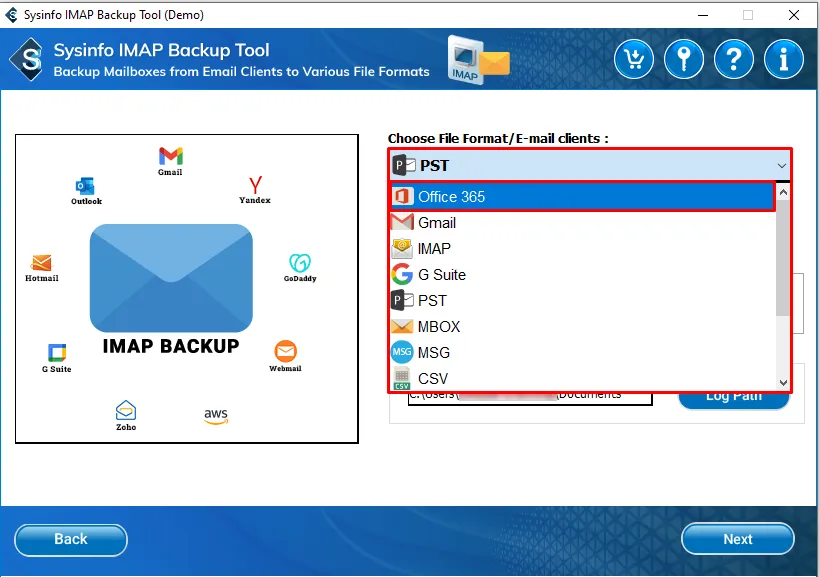Click the dropdown list scrollbar thumb

tap(783, 258)
